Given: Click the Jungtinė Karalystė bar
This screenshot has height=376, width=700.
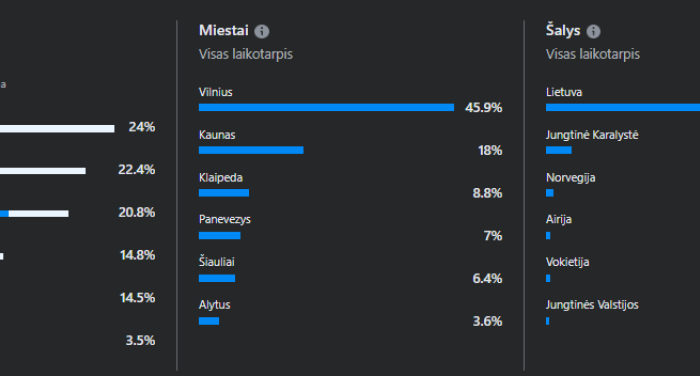Looking at the screenshot, I should pos(559,150).
